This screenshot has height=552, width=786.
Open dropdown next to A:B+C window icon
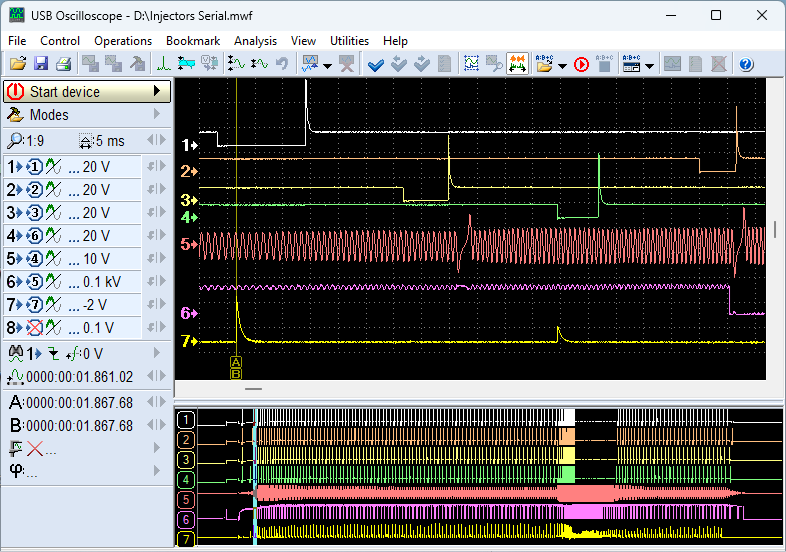pos(650,66)
